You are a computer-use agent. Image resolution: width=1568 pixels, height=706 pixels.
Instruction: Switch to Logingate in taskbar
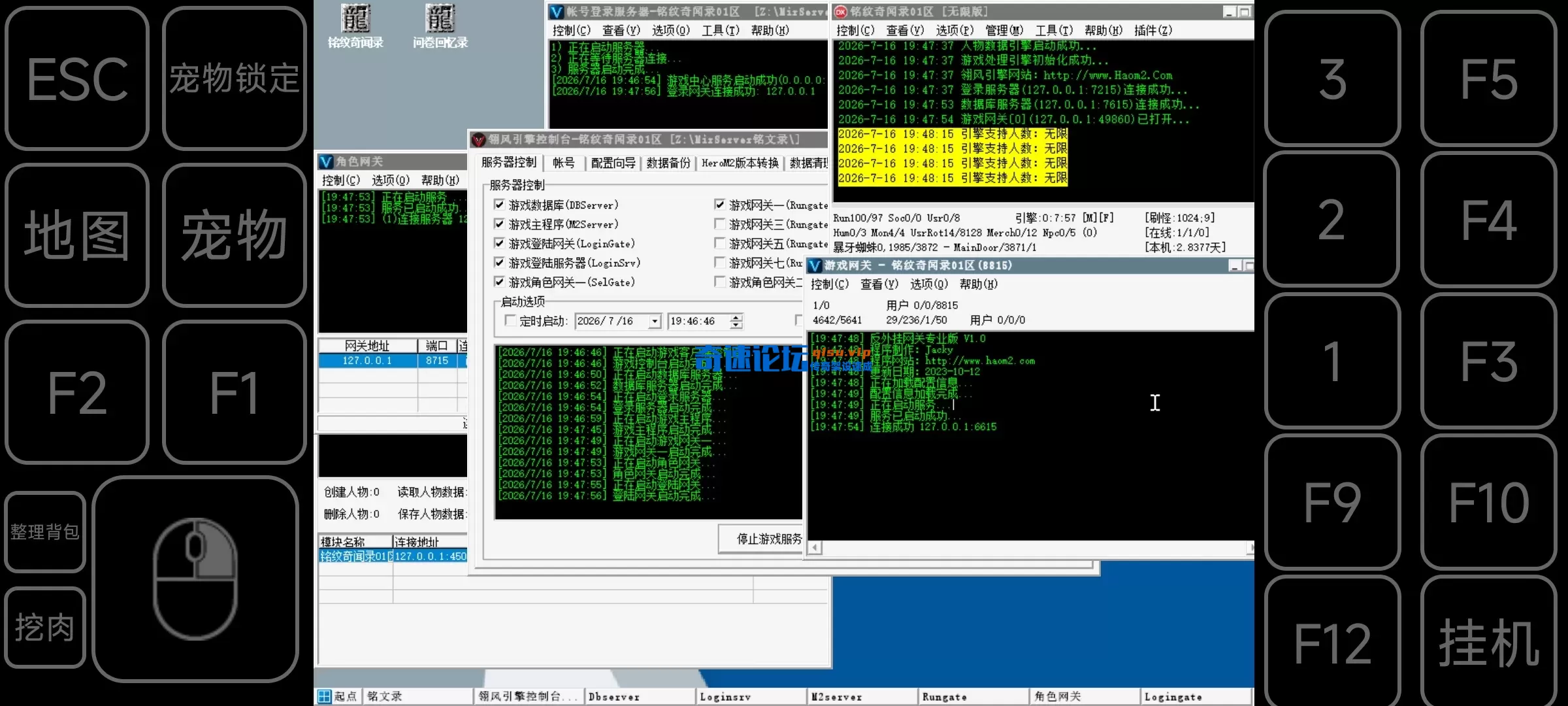pyautogui.click(x=1196, y=696)
